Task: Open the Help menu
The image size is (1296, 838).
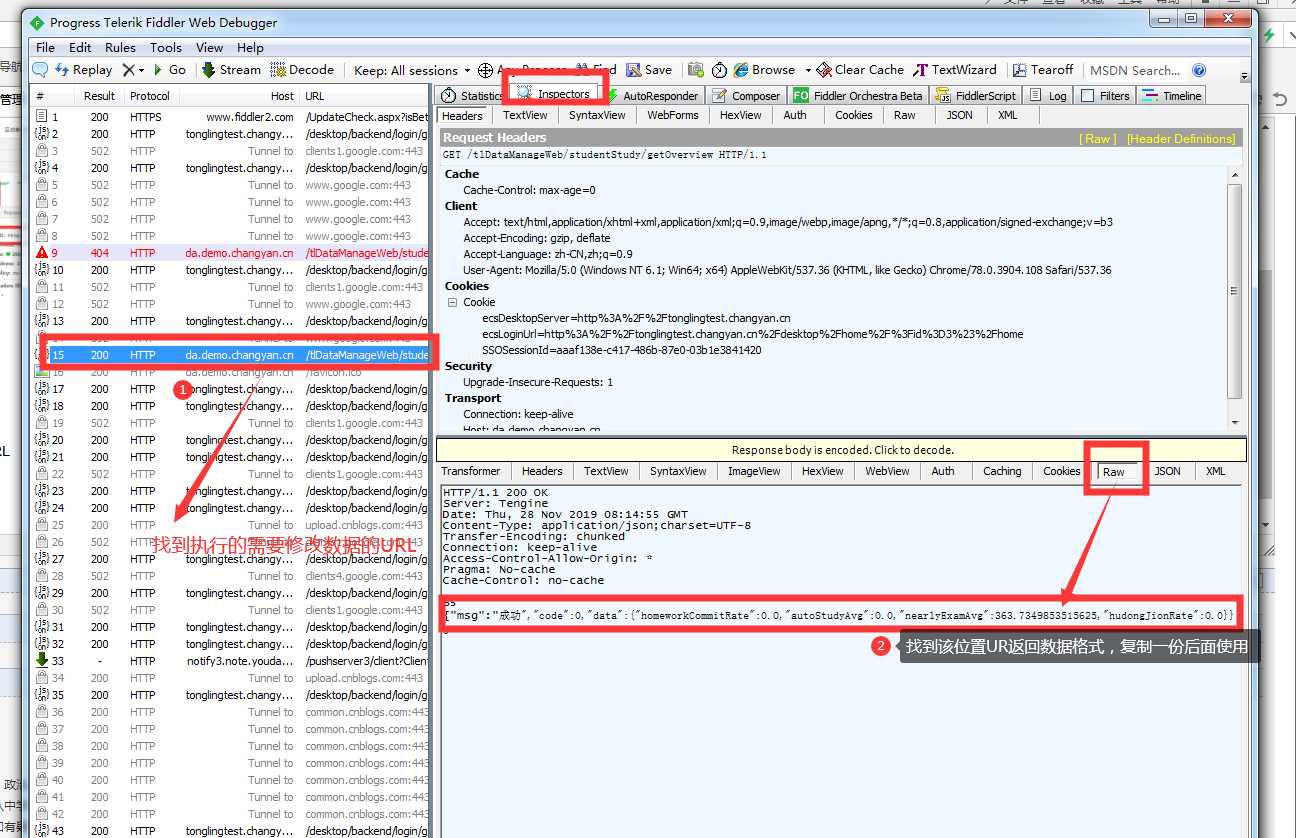Action: (x=250, y=47)
